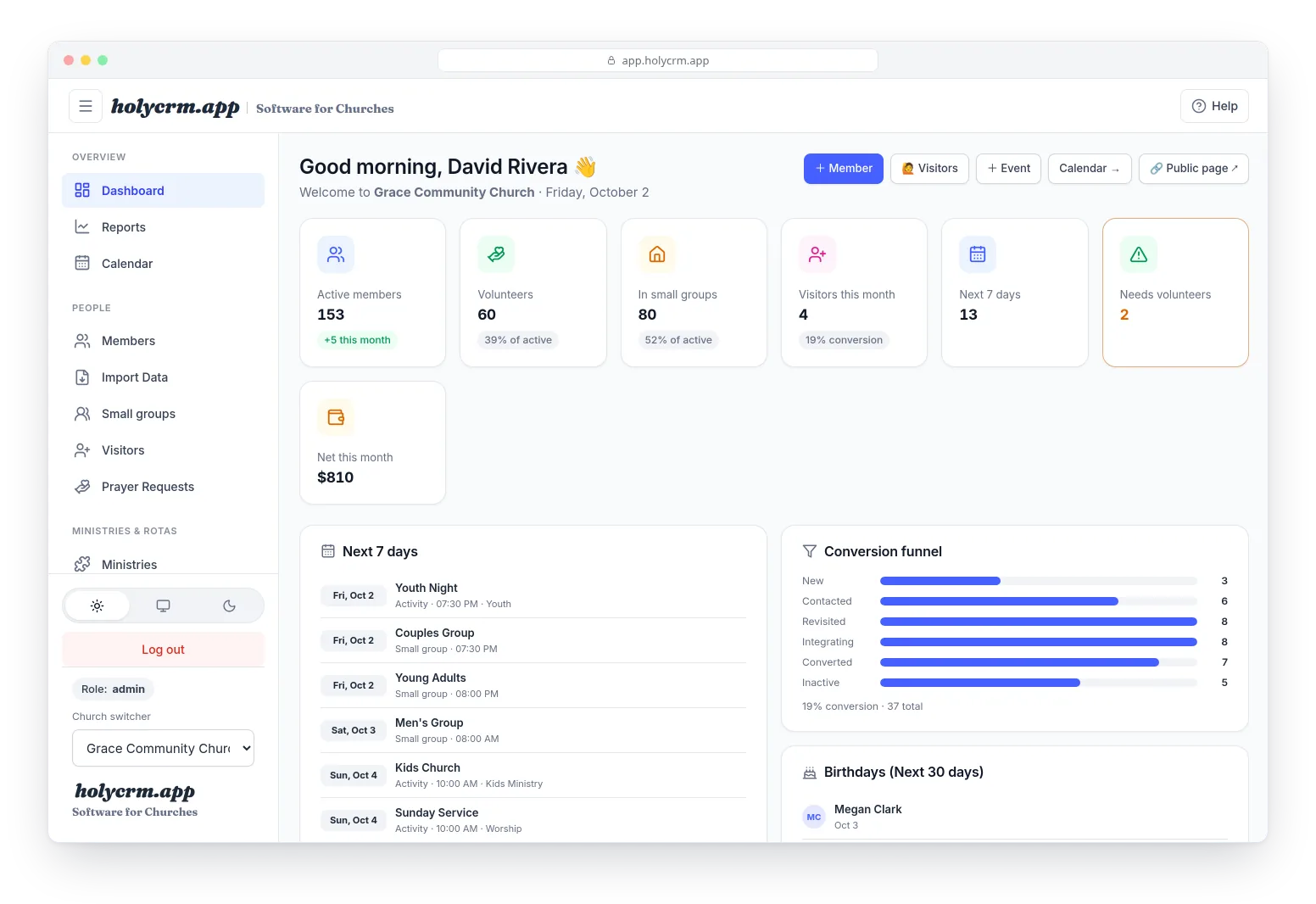Click the Volunteers hand-heart icon
1316x904 pixels.
[496, 254]
